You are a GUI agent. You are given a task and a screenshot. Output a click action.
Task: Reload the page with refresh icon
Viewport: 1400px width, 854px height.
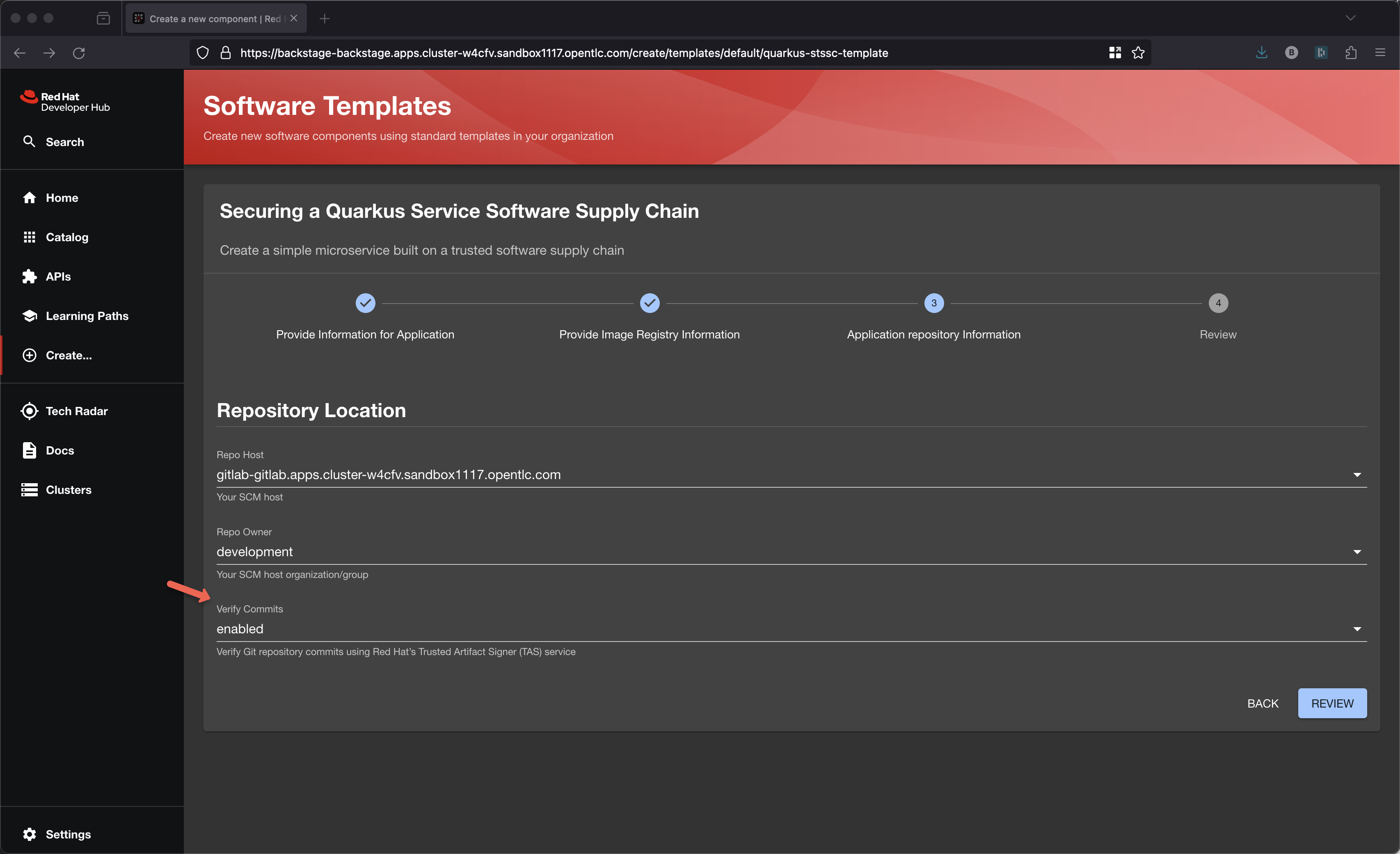(79, 53)
